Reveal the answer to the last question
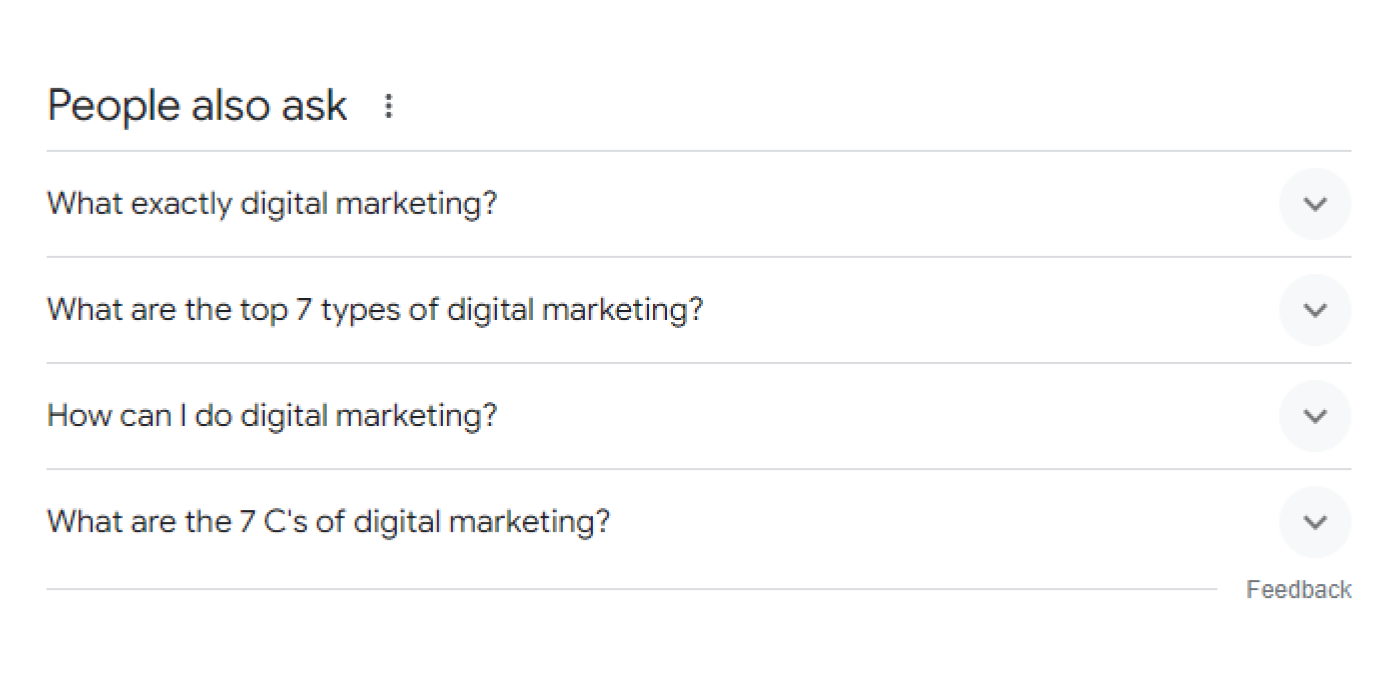Viewport: 1400px width, 700px height. [1315, 522]
